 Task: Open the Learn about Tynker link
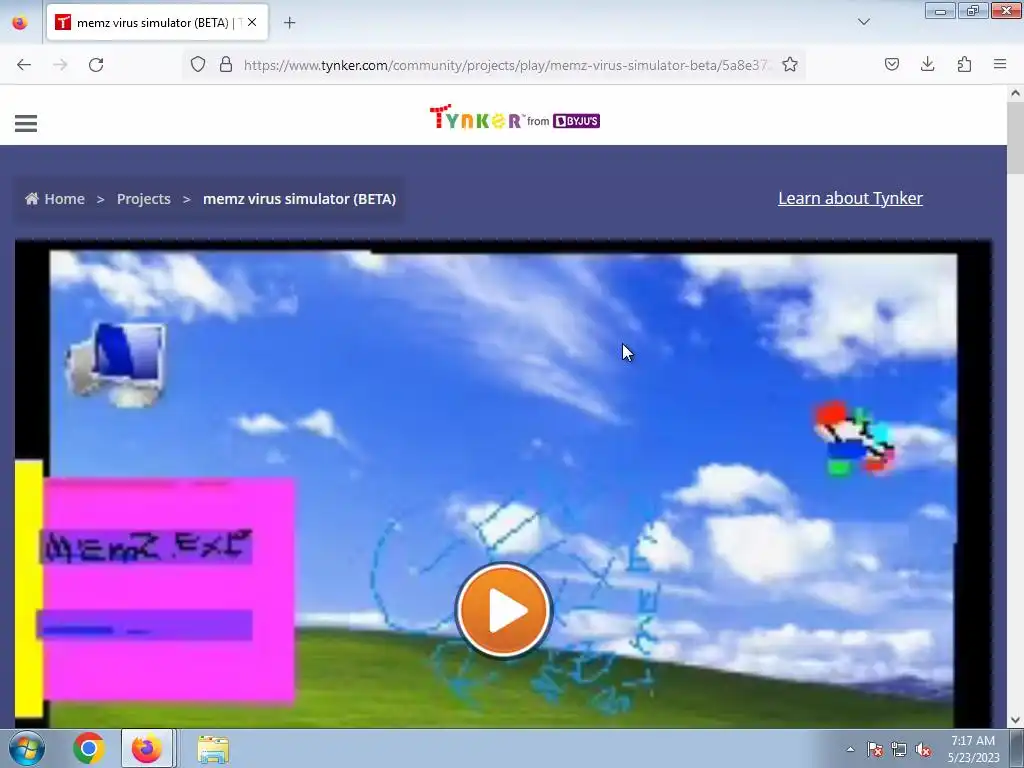tap(850, 198)
